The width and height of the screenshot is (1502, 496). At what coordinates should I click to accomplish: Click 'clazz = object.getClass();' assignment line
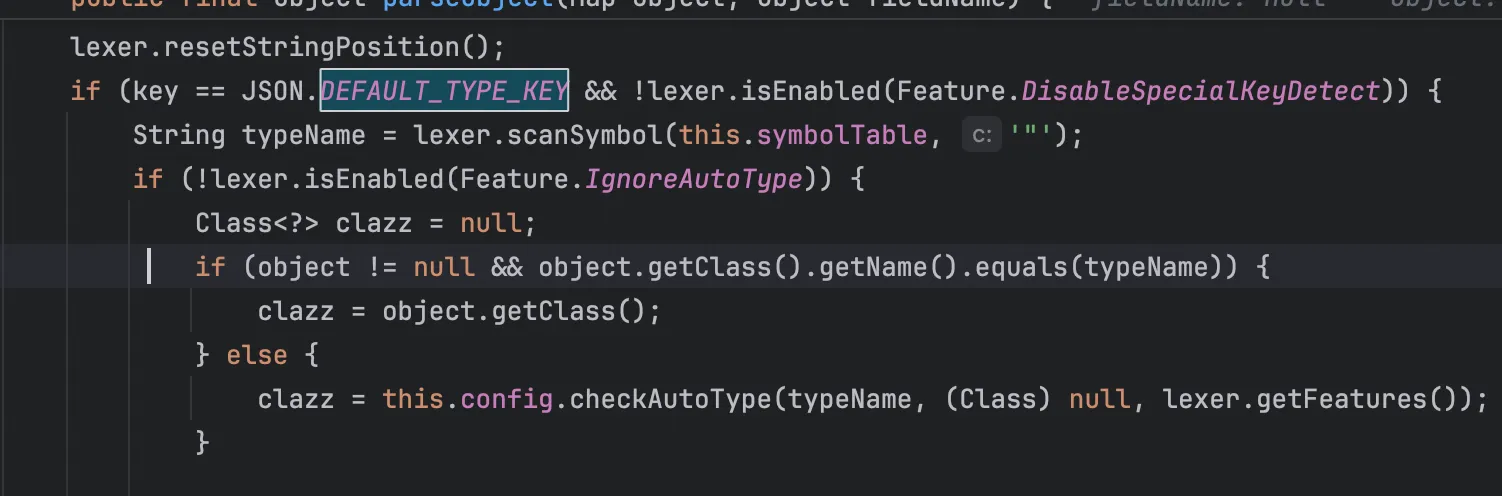(459, 311)
